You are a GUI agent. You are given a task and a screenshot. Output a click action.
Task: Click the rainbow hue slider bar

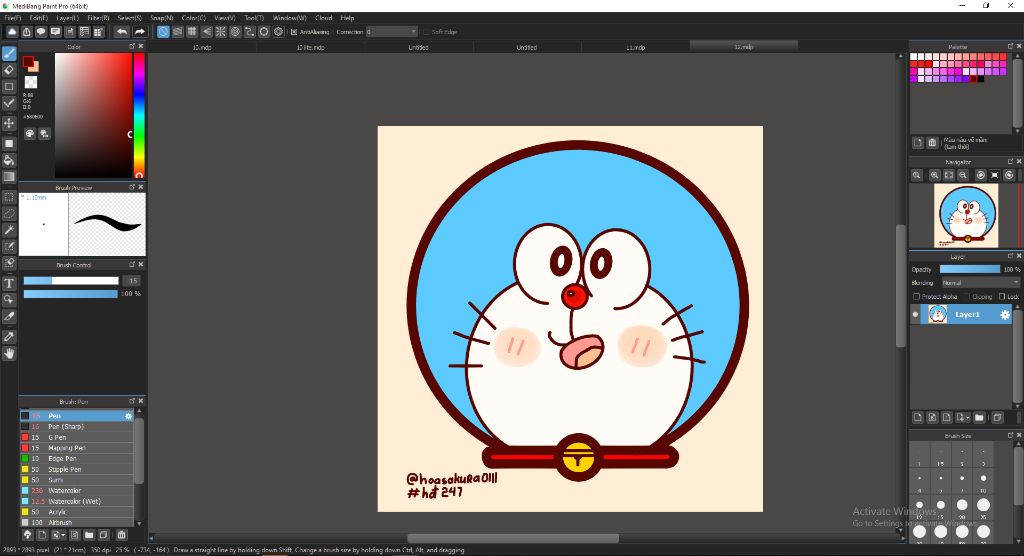click(139, 115)
